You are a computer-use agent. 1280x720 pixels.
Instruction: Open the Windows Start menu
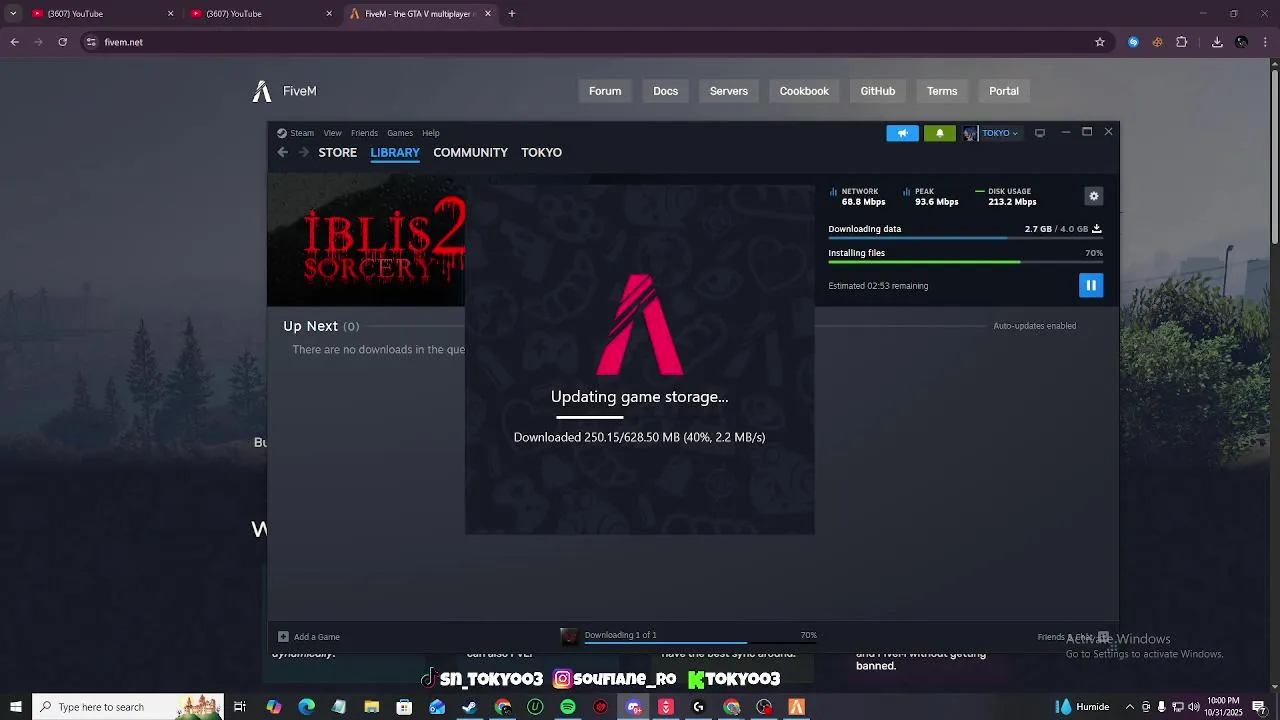pos(15,707)
